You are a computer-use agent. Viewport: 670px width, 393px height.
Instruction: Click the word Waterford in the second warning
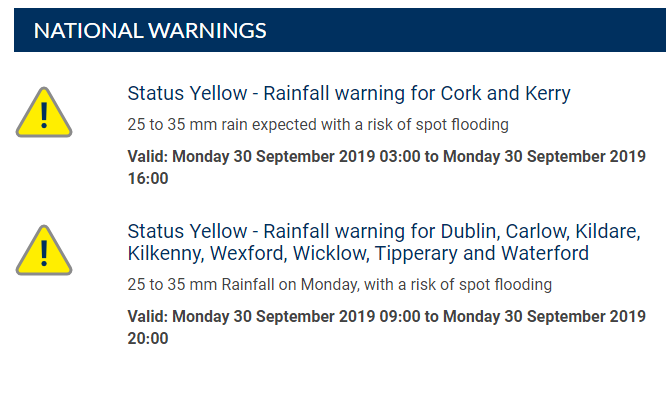click(545, 253)
